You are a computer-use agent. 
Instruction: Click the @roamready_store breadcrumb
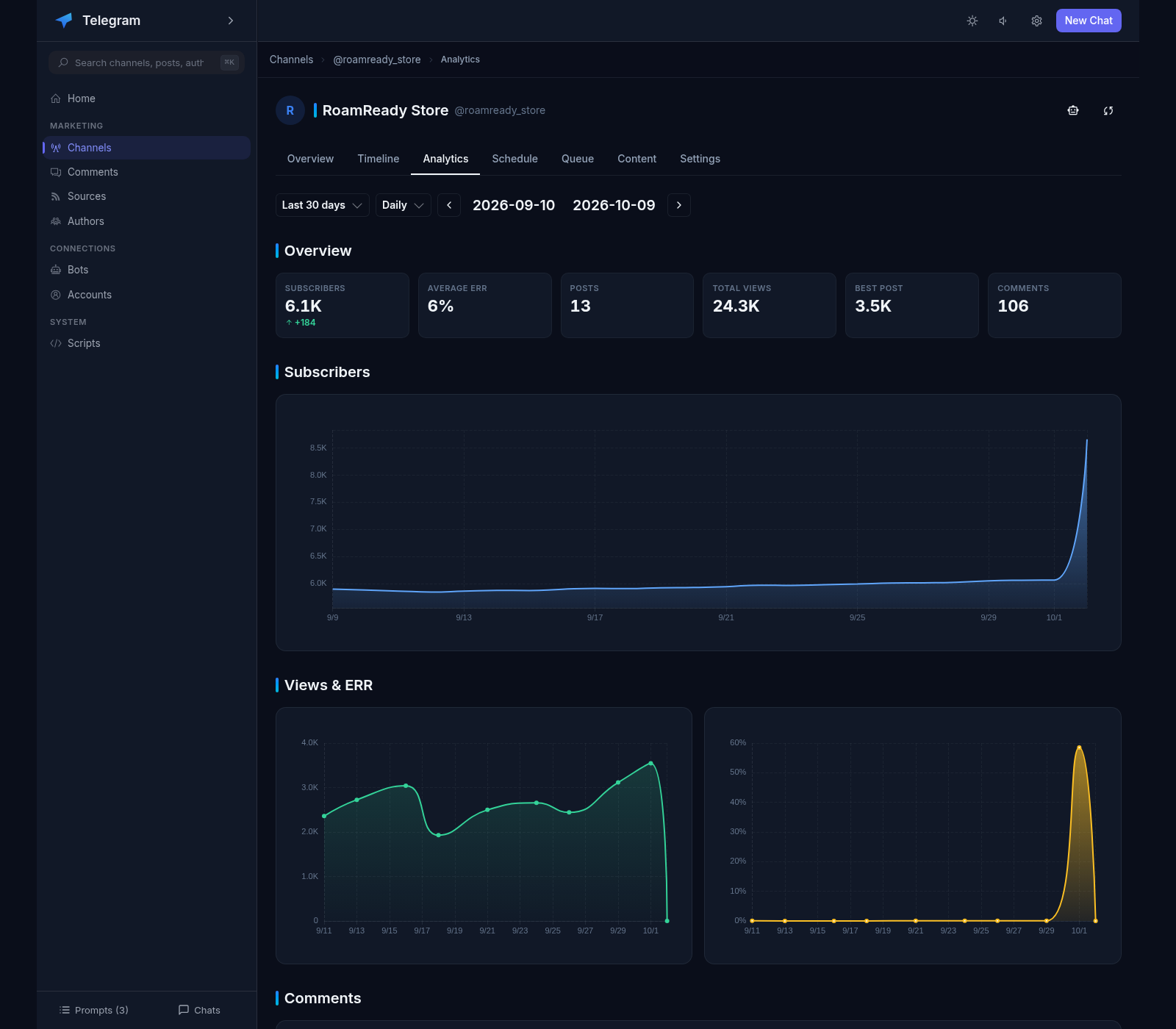tap(377, 60)
